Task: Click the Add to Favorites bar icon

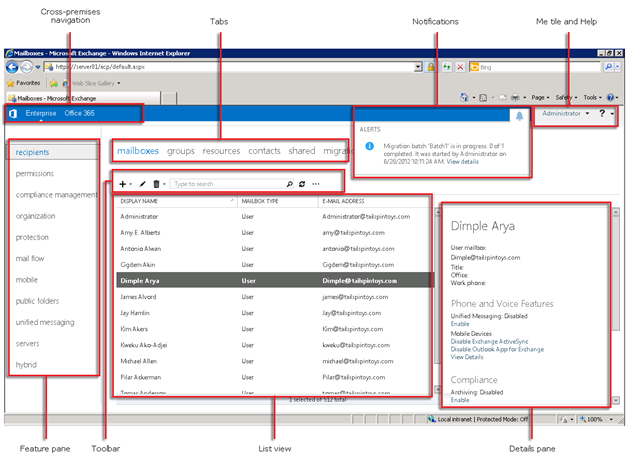Action: 54,83
